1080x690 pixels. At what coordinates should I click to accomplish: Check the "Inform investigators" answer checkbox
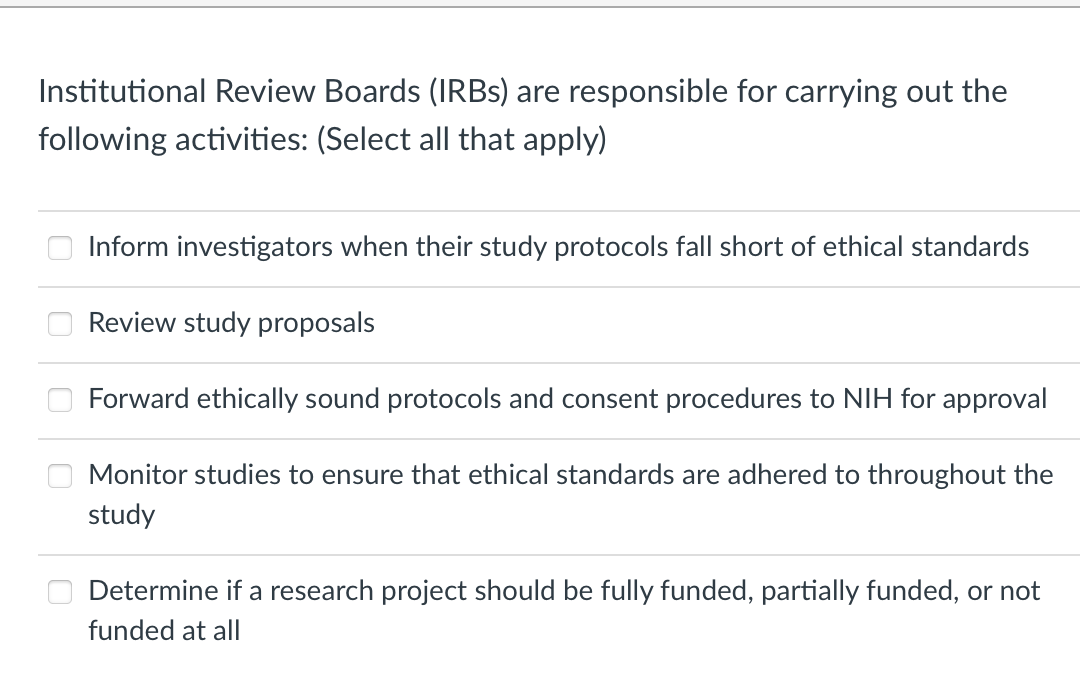60,247
